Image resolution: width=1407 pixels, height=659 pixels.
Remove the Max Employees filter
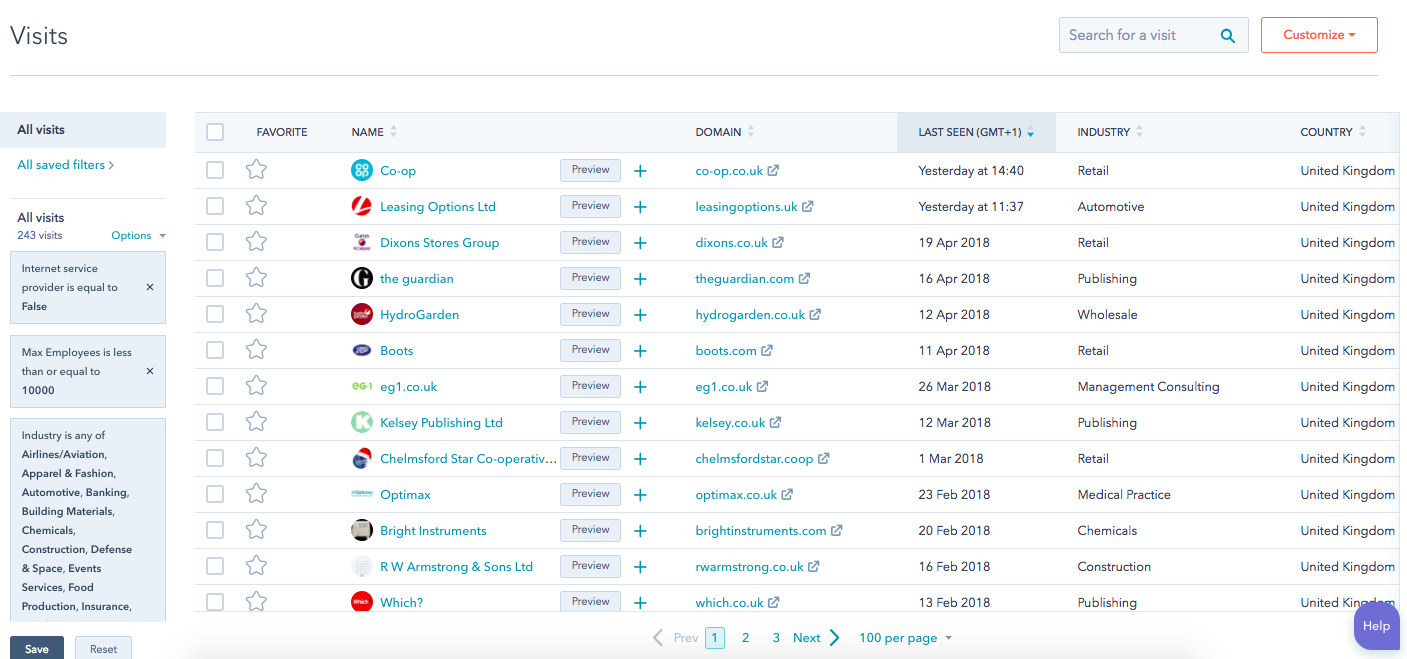point(150,371)
